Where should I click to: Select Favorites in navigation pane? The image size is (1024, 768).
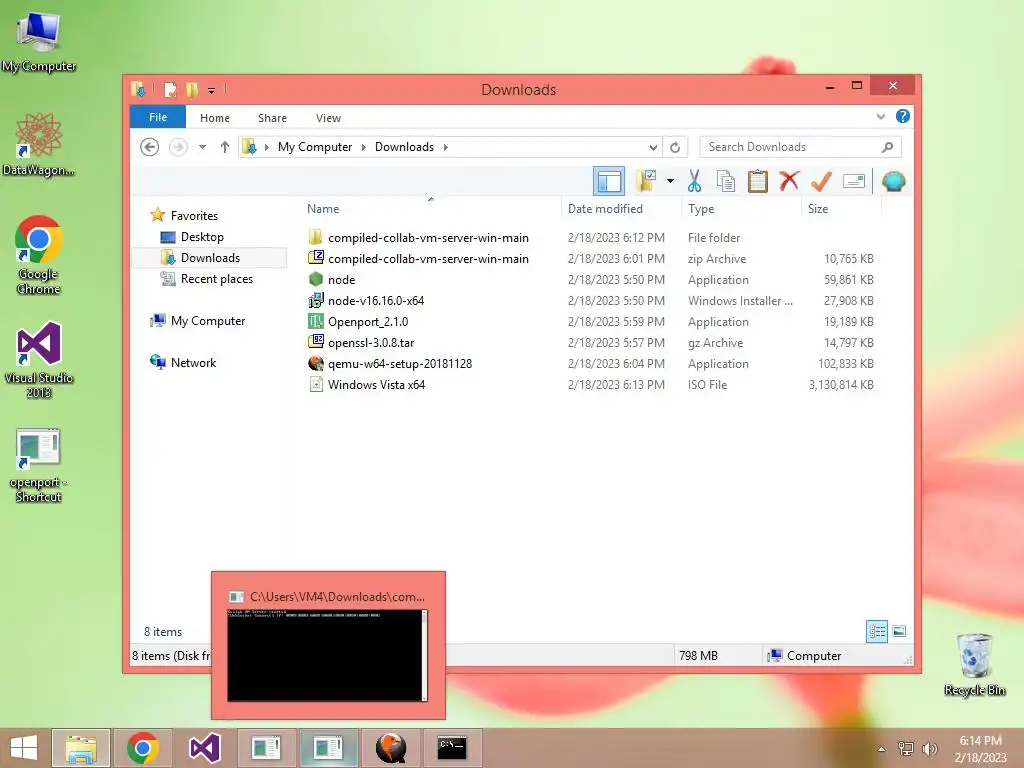pyautogui.click(x=194, y=216)
